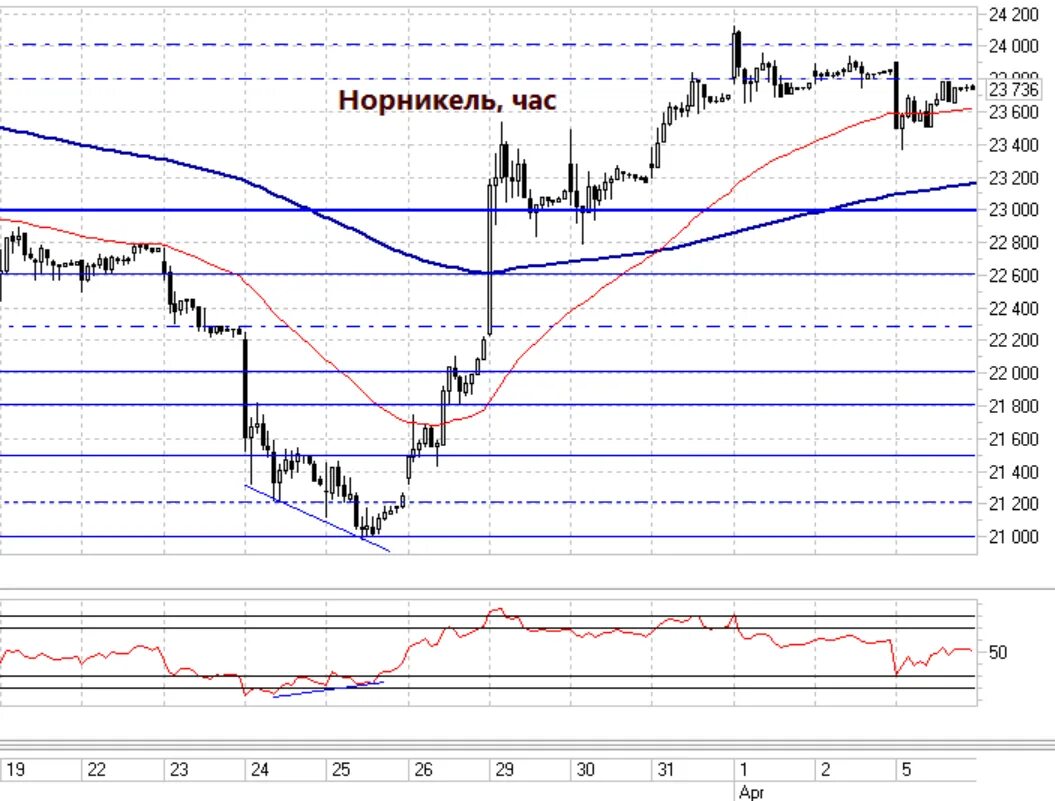1055x801 pixels.
Task: Select date 31 on the time axis
Action: coord(665,769)
